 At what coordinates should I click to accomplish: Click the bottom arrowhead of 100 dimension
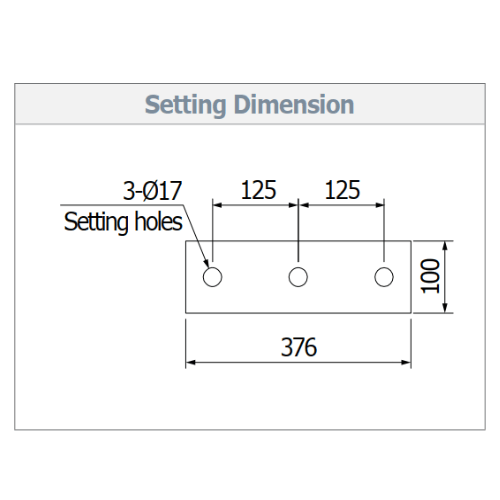[445, 308]
